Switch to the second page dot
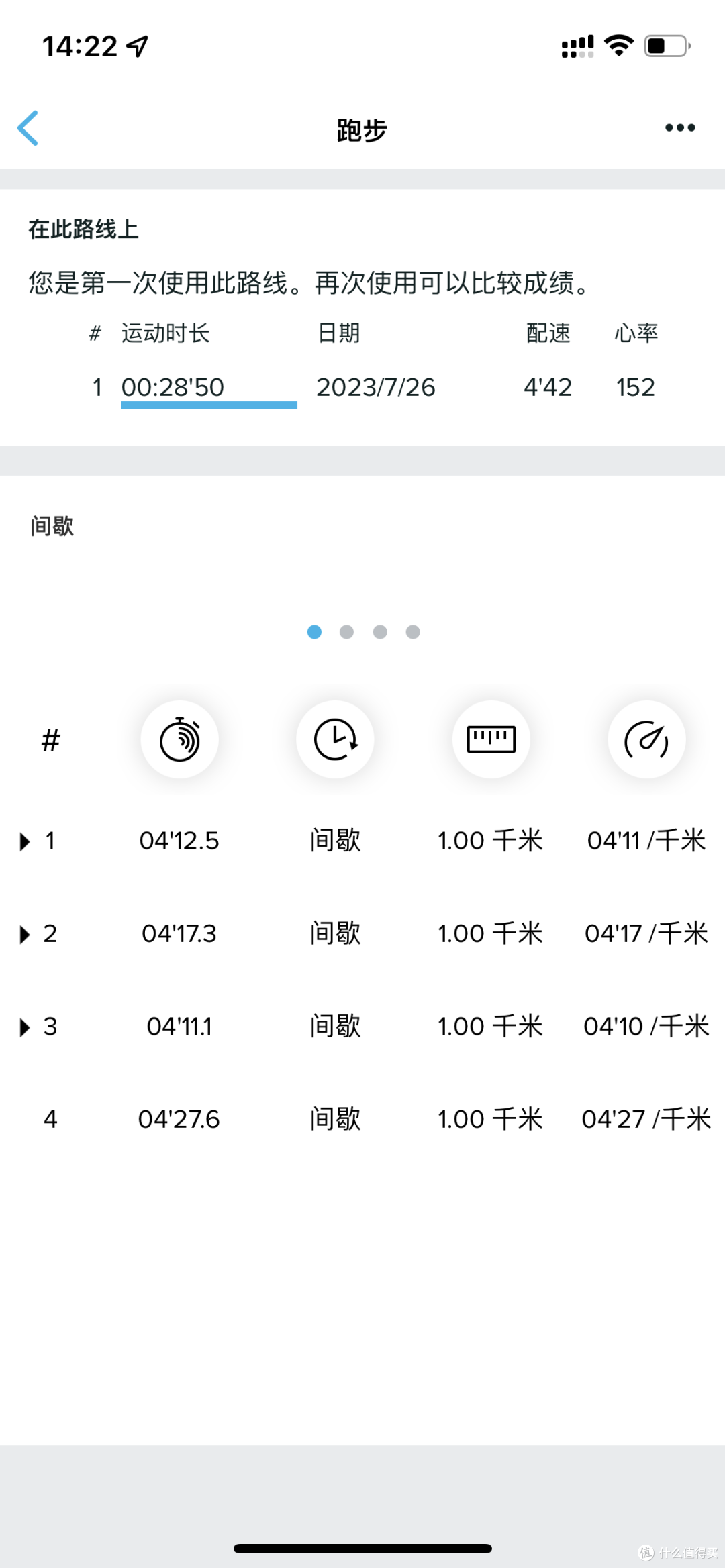This screenshot has height=1568, width=725. (x=346, y=632)
